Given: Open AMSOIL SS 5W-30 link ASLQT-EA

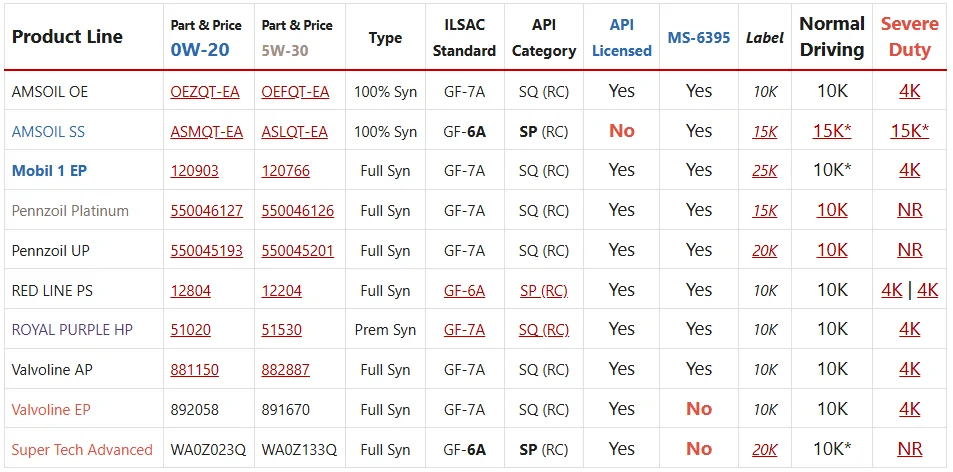Looking at the screenshot, I should 295,132.
